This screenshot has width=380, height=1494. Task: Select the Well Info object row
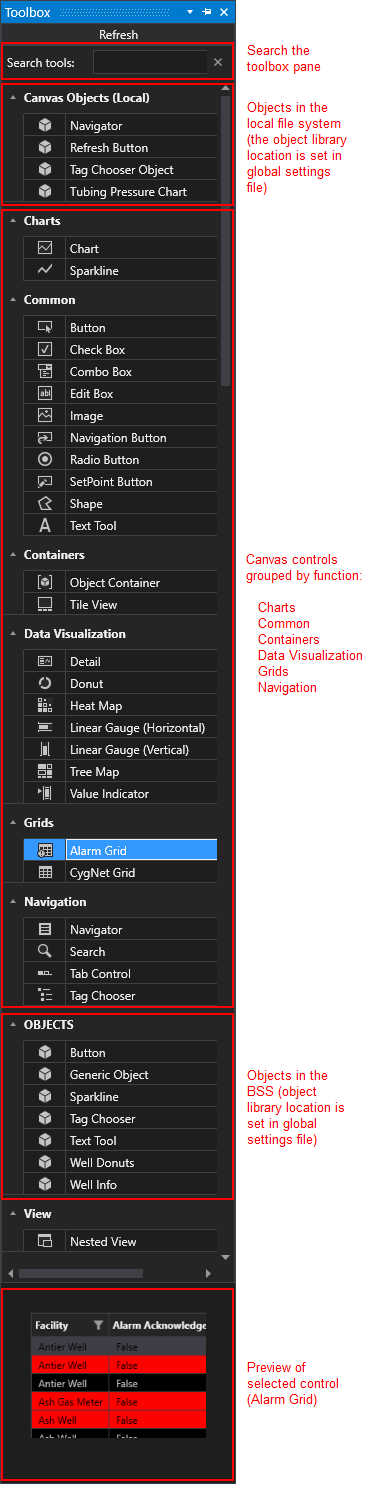tap(120, 1185)
